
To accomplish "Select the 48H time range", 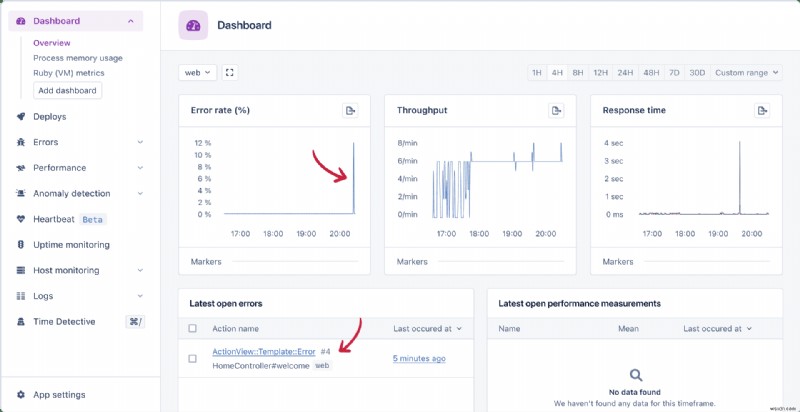I will (651, 72).
